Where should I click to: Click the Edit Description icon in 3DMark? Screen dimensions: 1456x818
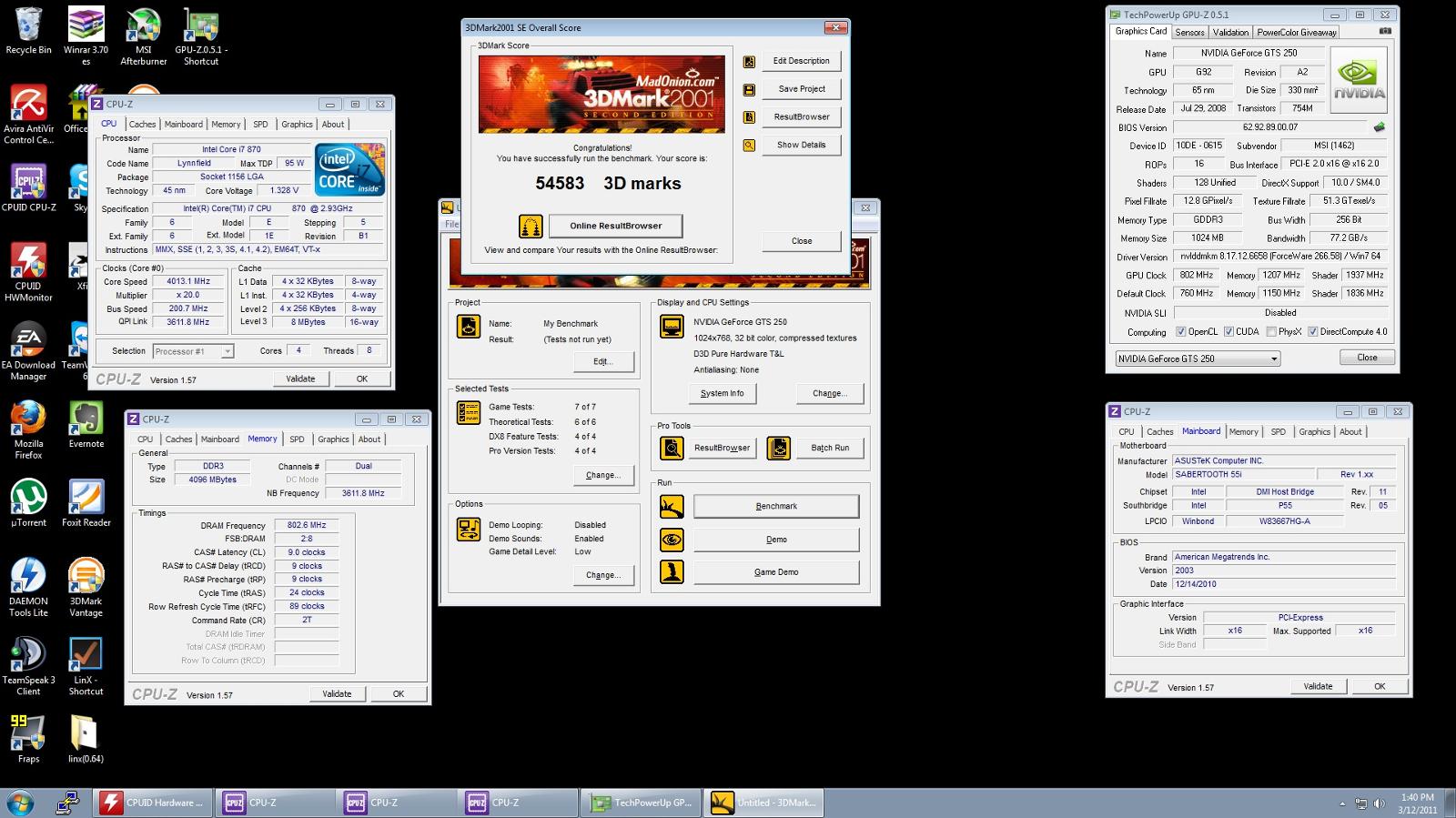pos(749,62)
